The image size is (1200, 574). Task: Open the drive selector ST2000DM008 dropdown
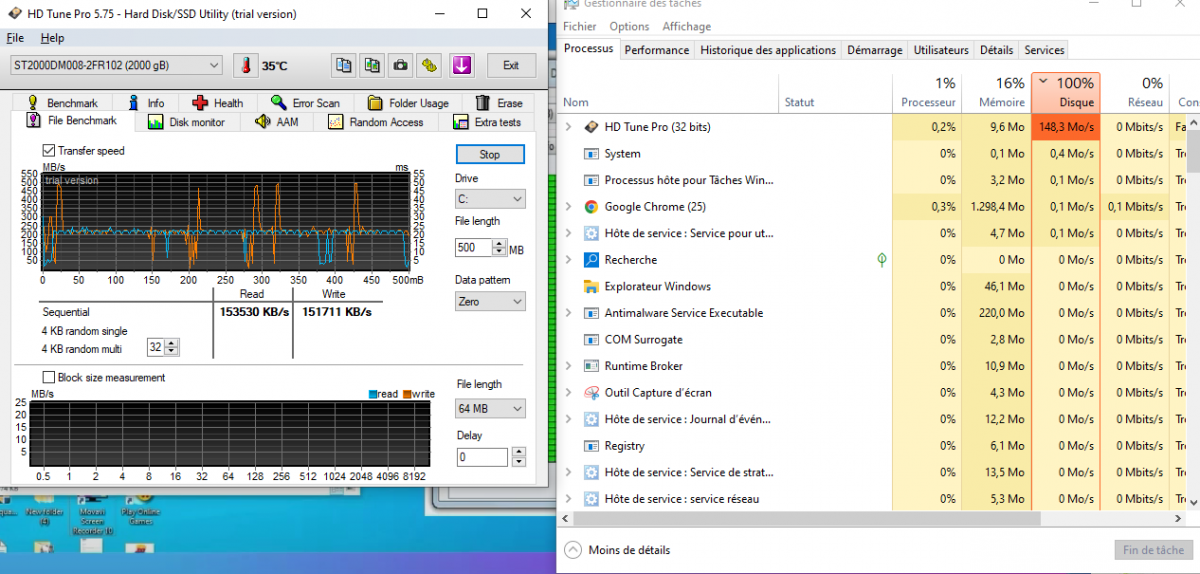pos(115,66)
